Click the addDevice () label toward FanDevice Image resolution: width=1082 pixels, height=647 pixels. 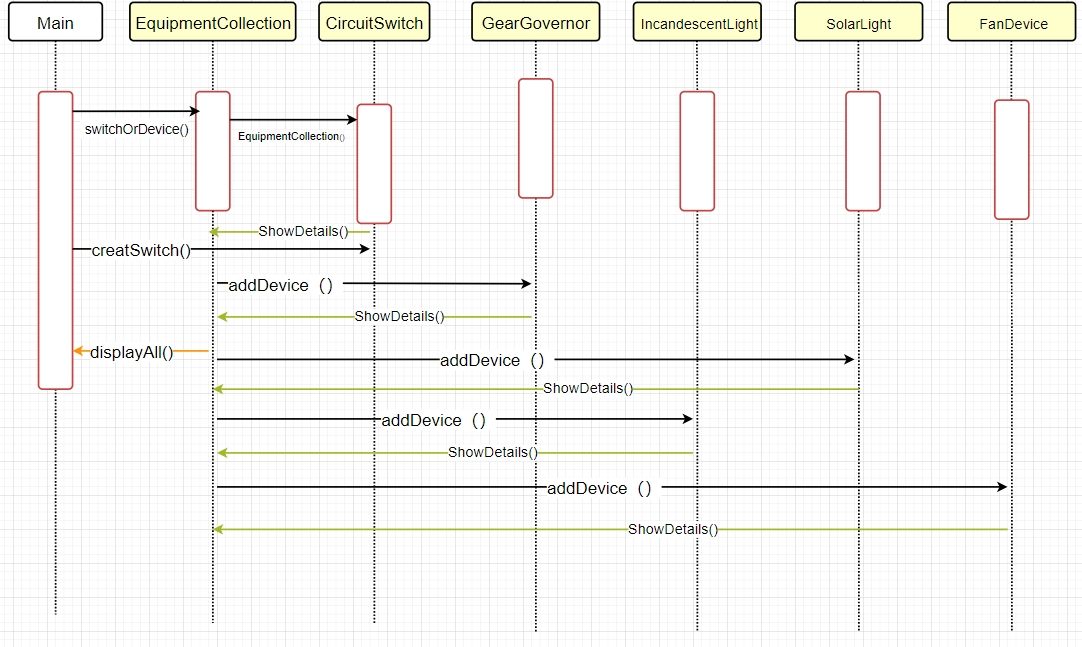click(x=600, y=488)
